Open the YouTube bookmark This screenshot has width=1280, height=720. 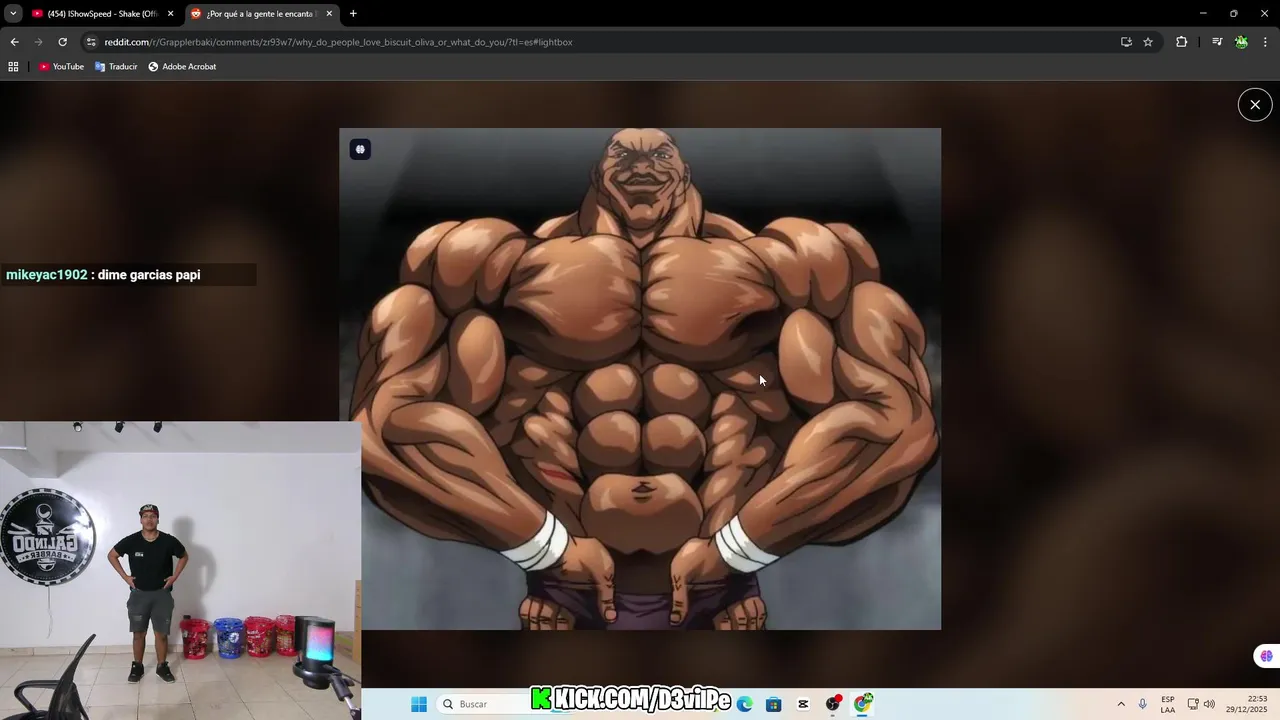(x=61, y=67)
